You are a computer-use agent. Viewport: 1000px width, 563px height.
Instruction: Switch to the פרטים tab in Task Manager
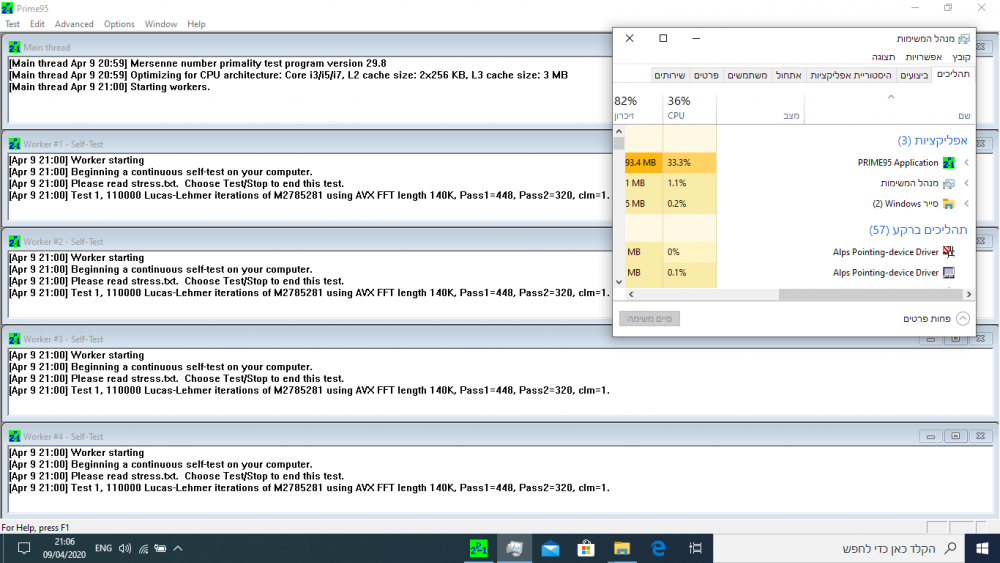[x=706, y=75]
